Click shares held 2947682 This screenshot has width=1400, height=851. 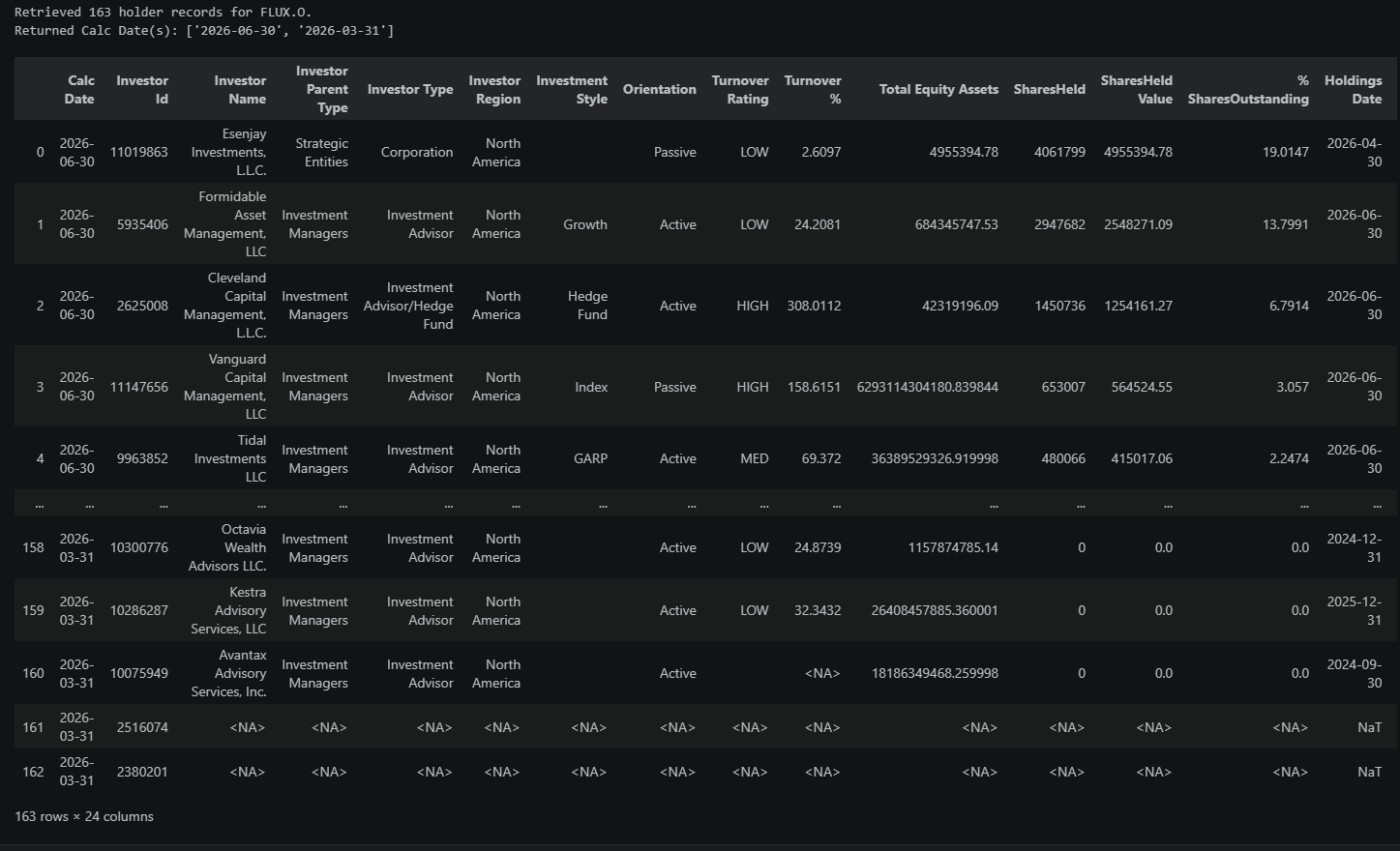(x=1059, y=224)
